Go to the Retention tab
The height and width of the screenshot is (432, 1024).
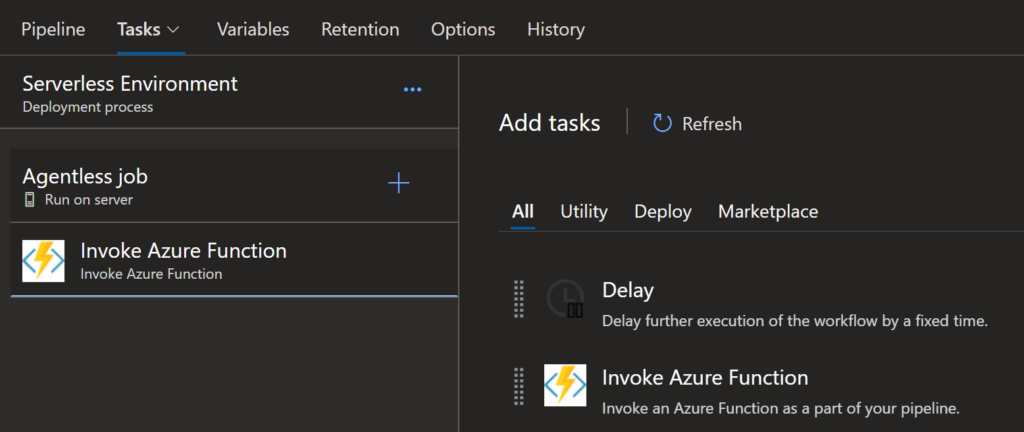[x=360, y=30]
